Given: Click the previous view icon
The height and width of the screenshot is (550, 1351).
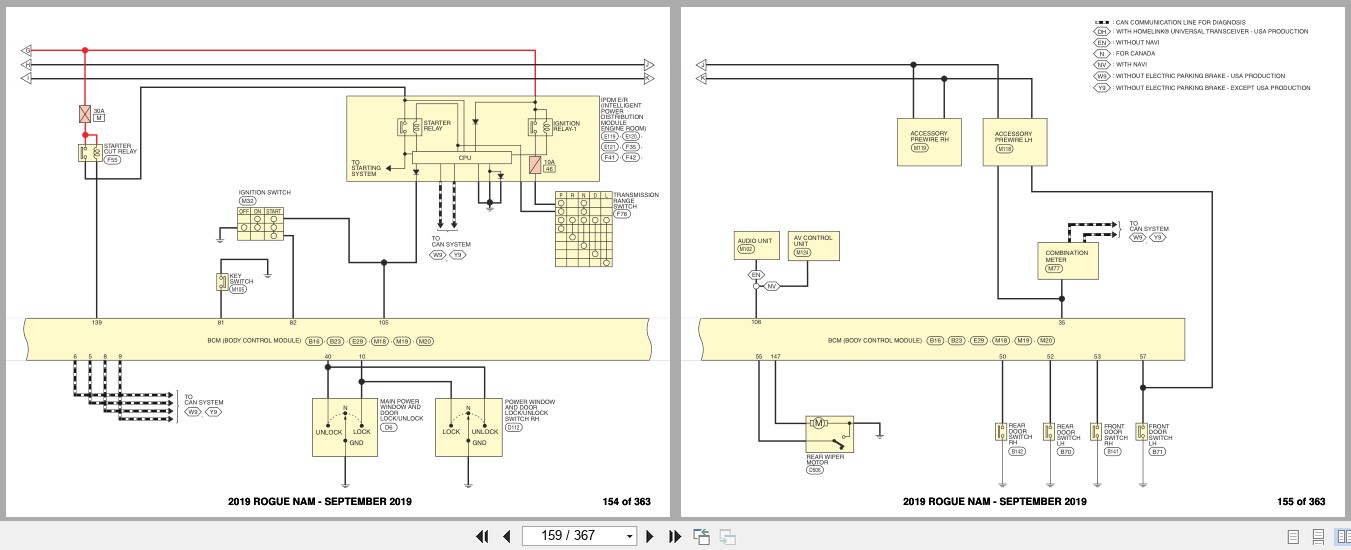Looking at the screenshot, I should [702, 536].
